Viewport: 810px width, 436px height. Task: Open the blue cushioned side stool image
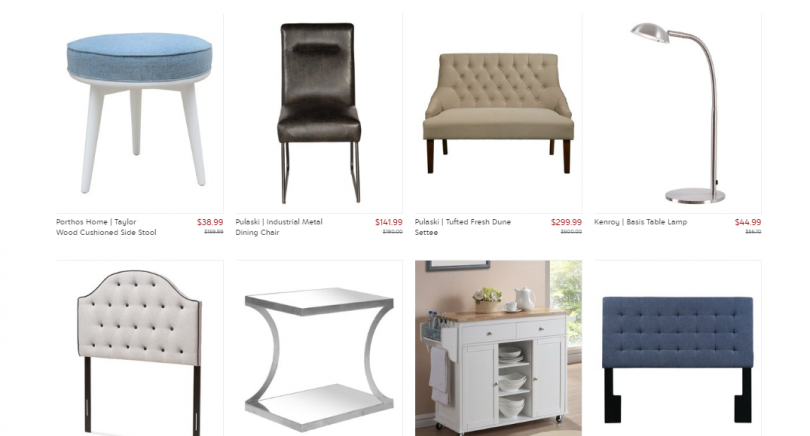tap(139, 114)
